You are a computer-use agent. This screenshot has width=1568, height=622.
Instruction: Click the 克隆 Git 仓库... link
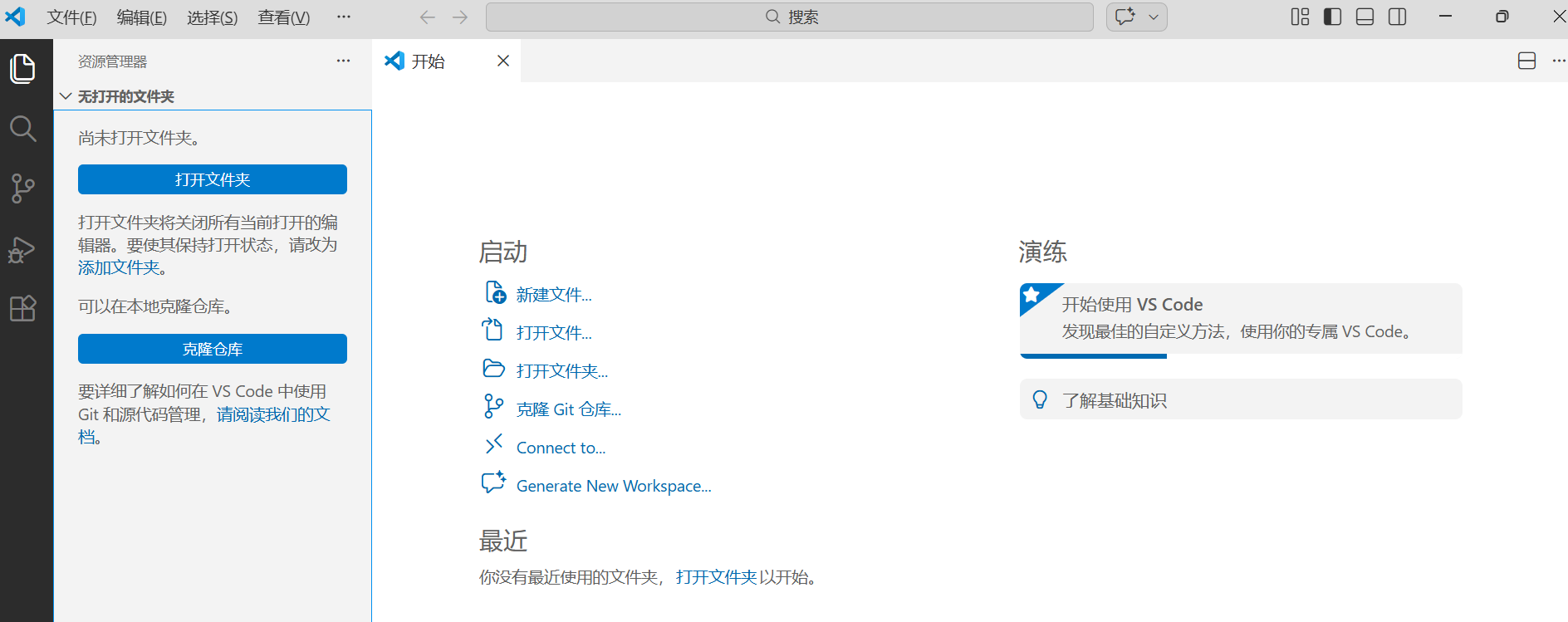(x=569, y=409)
